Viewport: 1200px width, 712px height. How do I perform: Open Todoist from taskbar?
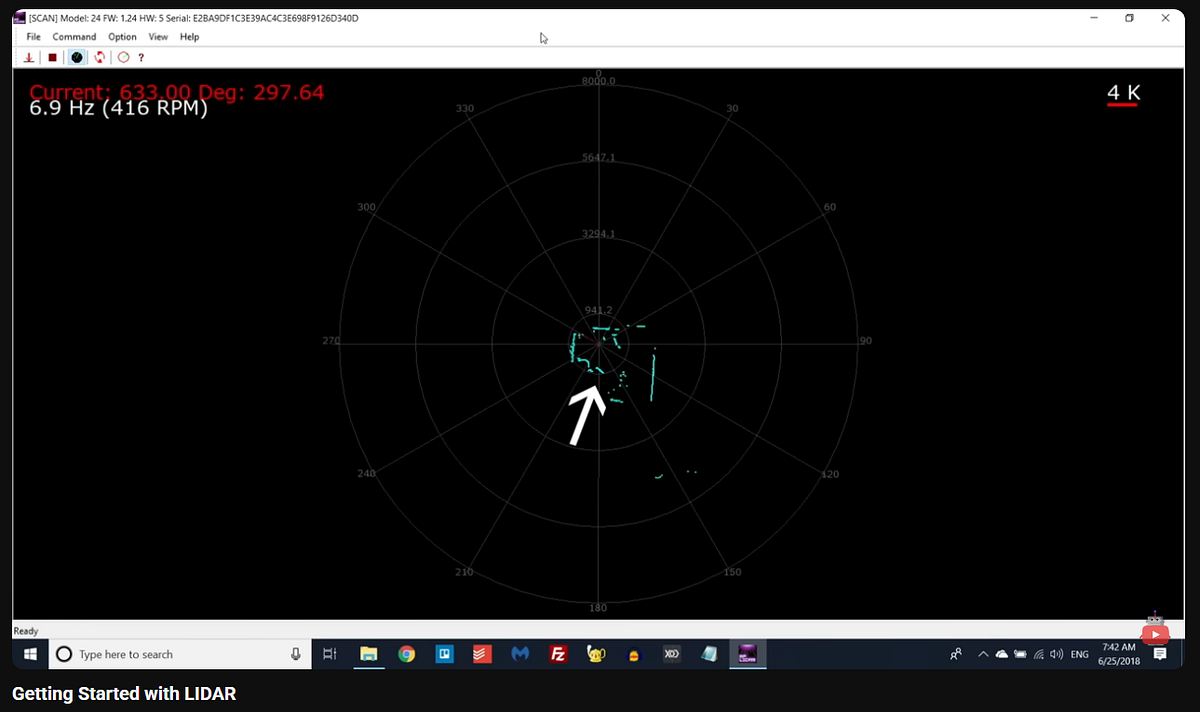[x=482, y=654]
